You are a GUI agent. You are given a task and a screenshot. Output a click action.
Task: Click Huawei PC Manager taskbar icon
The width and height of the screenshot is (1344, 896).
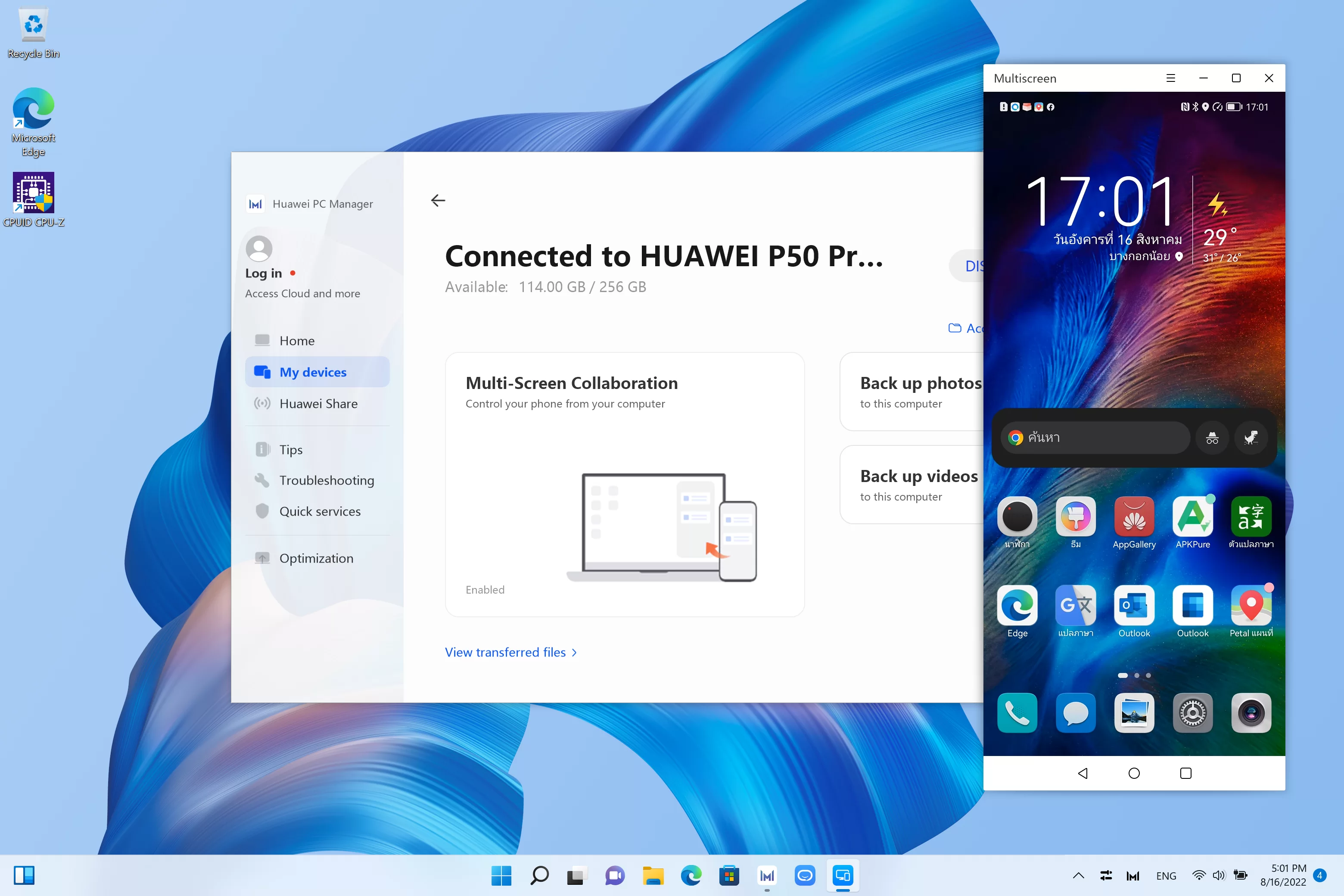(x=767, y=875)
